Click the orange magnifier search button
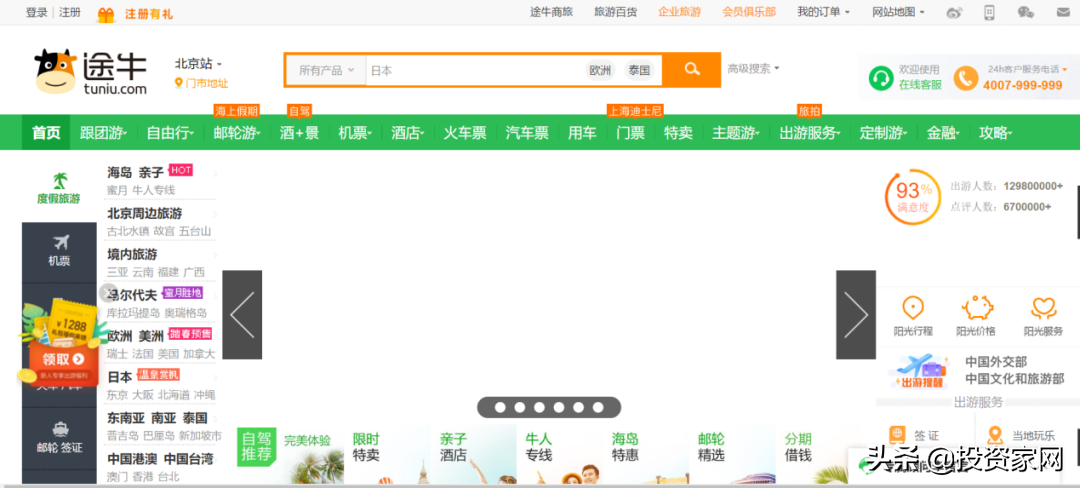 (692, 70)
